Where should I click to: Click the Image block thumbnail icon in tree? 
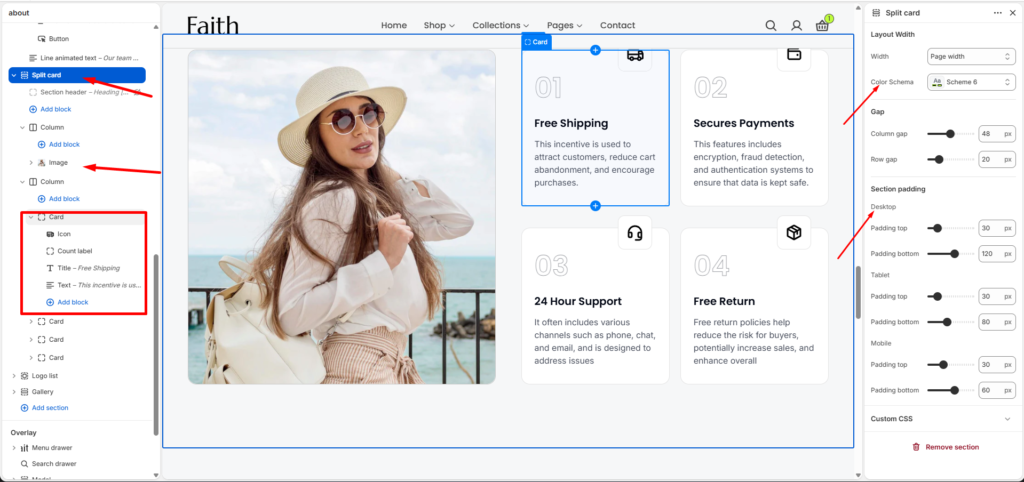tap(41, 162)
